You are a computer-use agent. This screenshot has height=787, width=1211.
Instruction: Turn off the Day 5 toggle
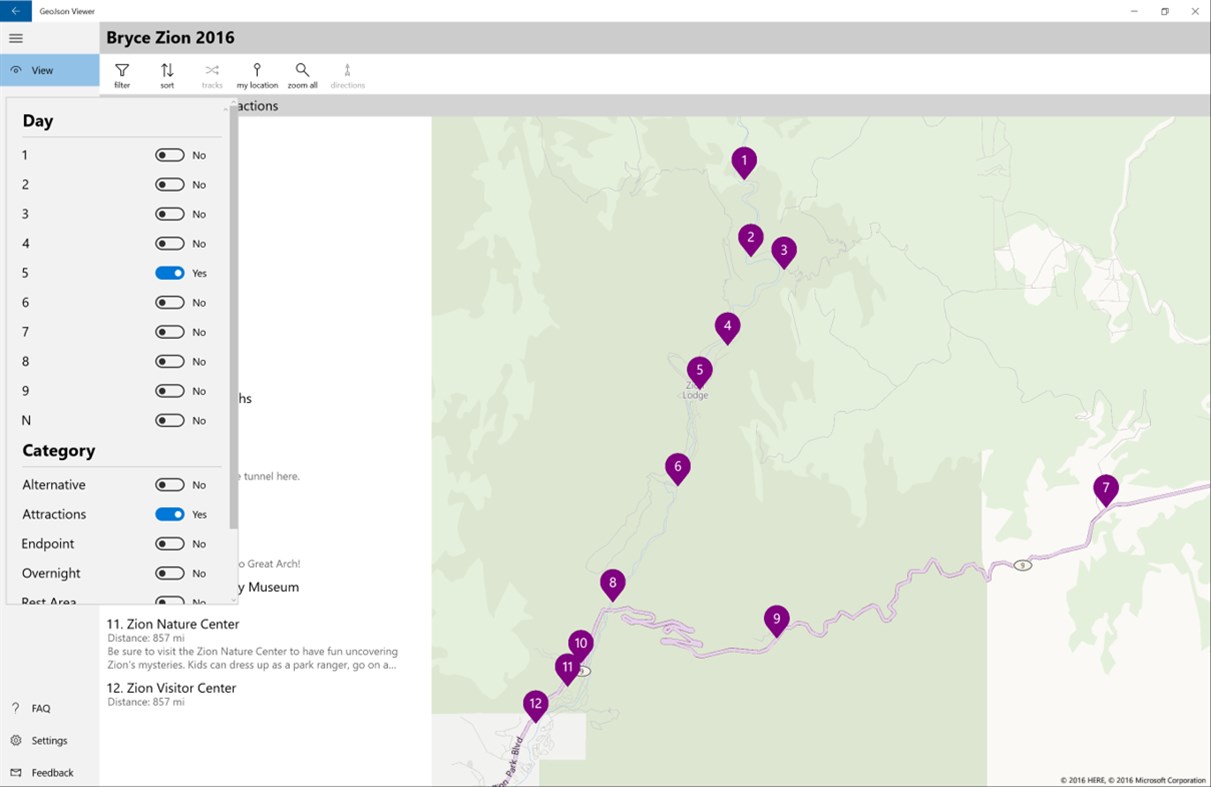[x=170, y=273]
